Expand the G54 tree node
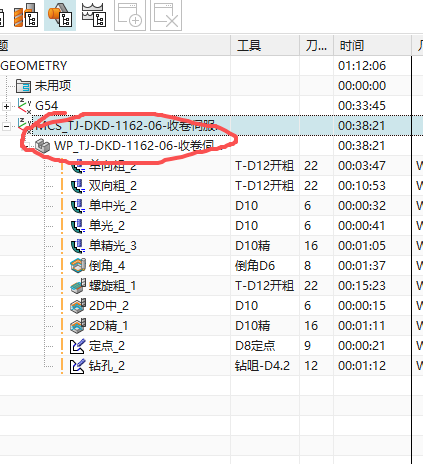This screenshot has height=464, width=423. [6, 106]
